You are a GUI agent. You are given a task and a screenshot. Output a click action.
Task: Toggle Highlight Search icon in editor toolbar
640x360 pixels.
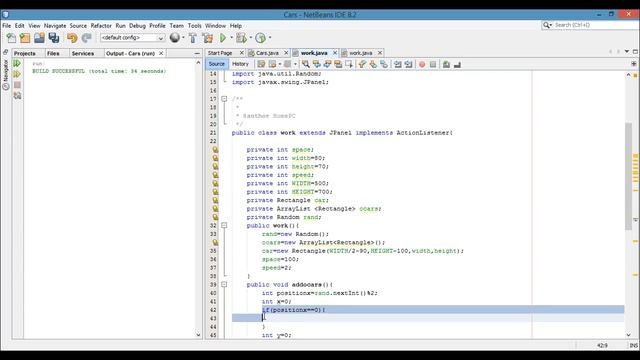pos(338,64)
